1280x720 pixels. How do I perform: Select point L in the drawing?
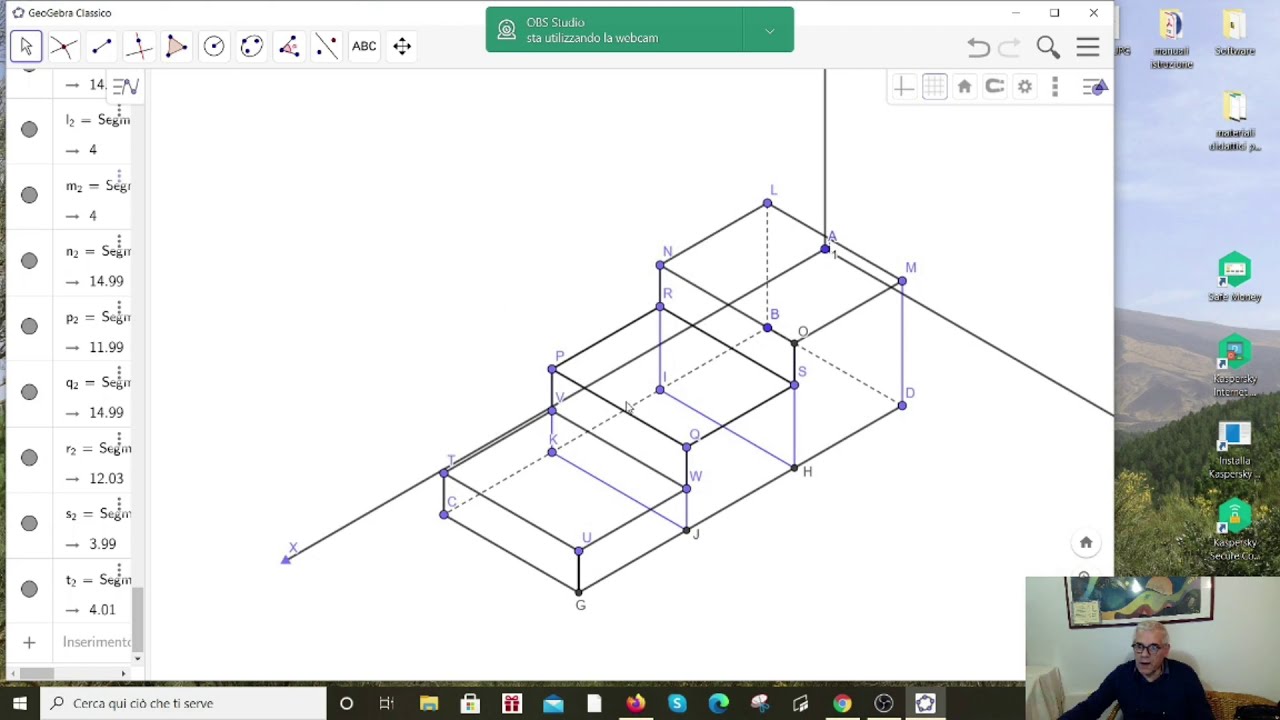tap(767, 204)
